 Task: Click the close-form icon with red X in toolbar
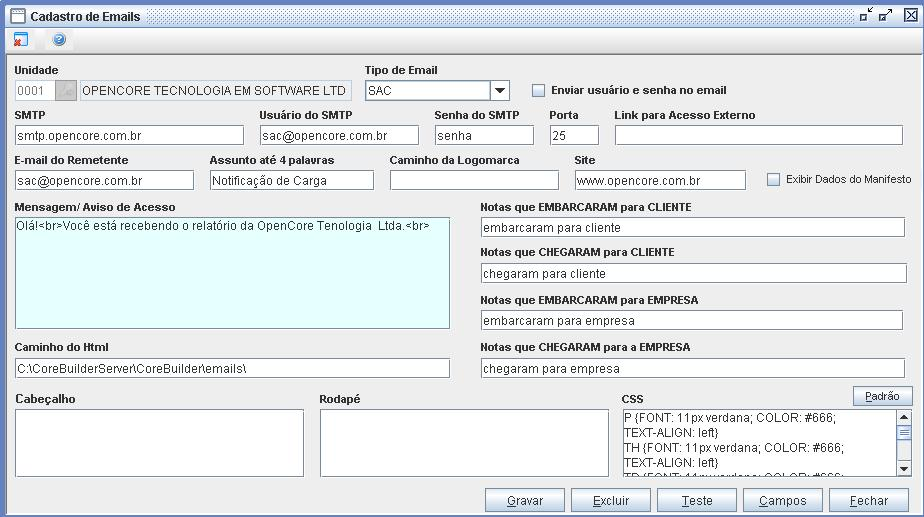pyautogui.click(x=21, y=39)
